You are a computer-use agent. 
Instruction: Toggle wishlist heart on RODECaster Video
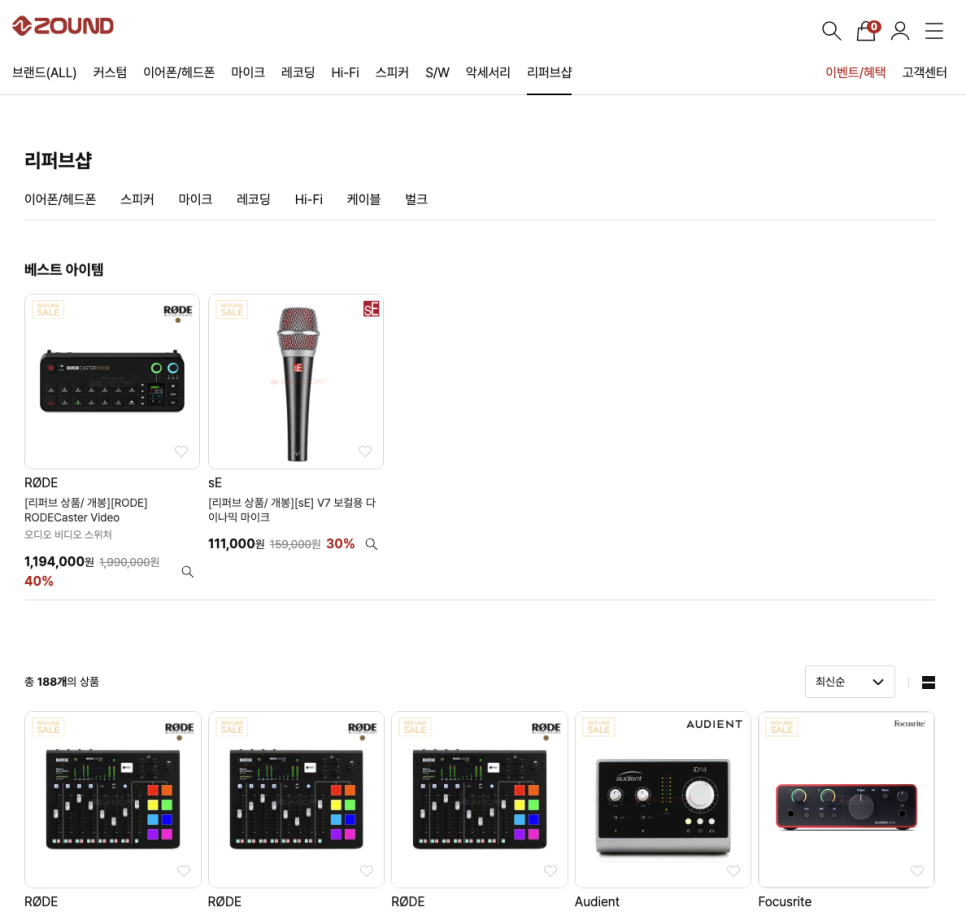pyautogui.click(x=181, y=451)
